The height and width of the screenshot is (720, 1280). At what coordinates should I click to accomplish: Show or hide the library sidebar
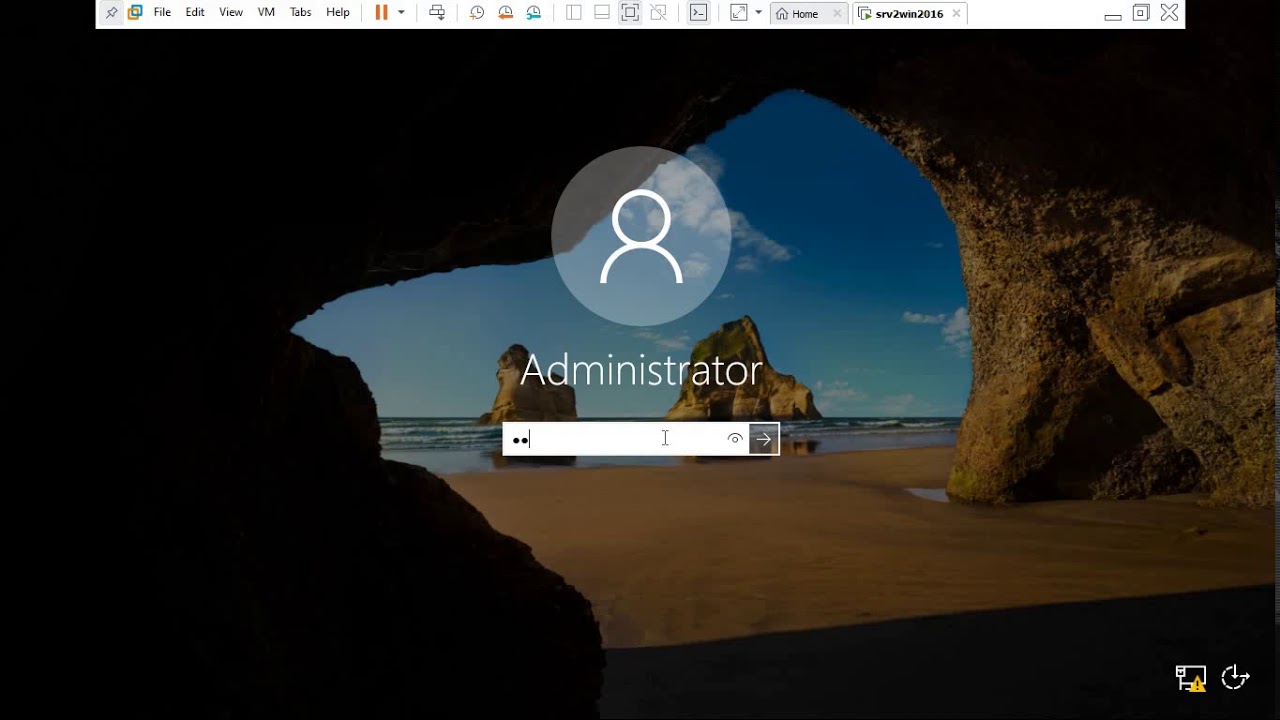(x=573, y=13)
